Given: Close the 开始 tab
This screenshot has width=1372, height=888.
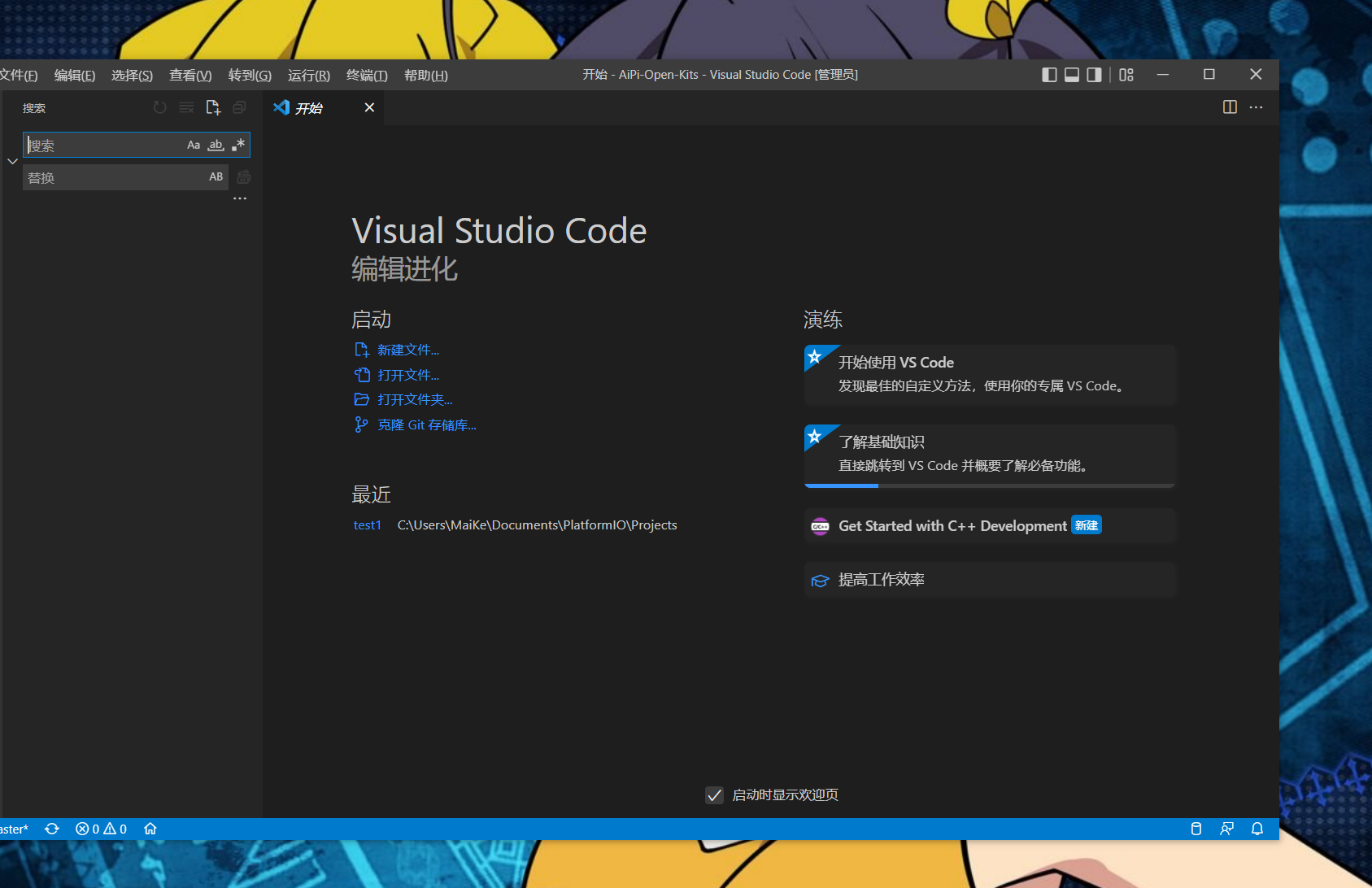Looking at the screenshot, I should click(369, 107).
